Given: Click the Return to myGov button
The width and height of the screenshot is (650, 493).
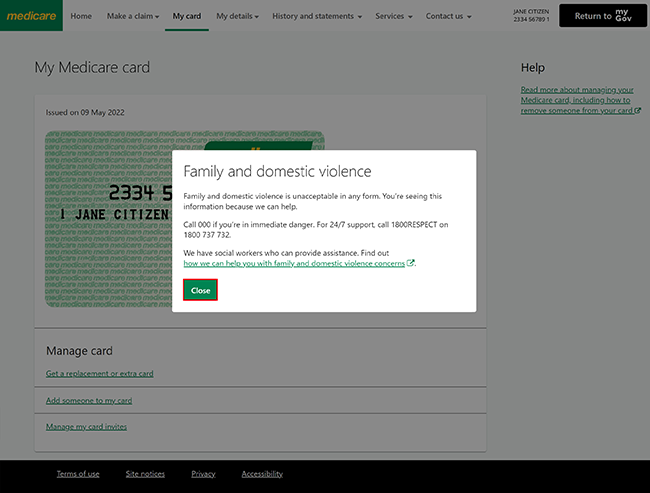Looking at the screenshot, I should click(603, 16).
